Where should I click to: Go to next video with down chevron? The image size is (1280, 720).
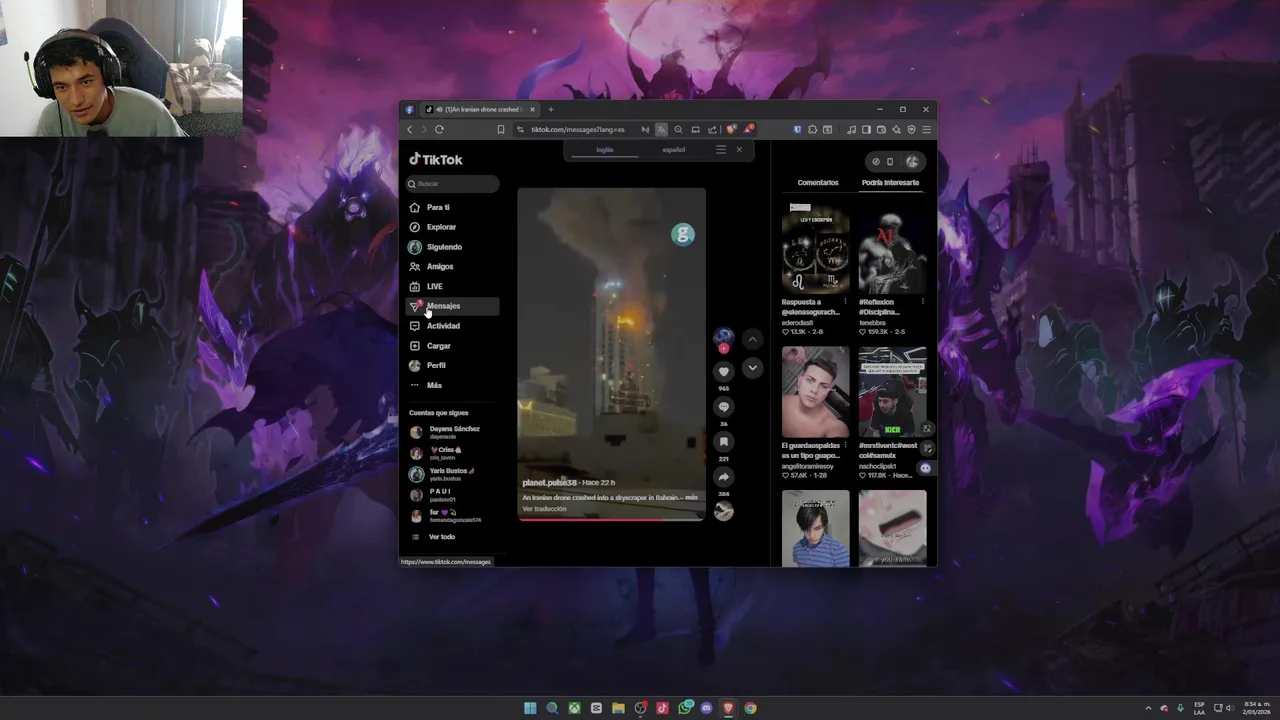pos(753,368)
